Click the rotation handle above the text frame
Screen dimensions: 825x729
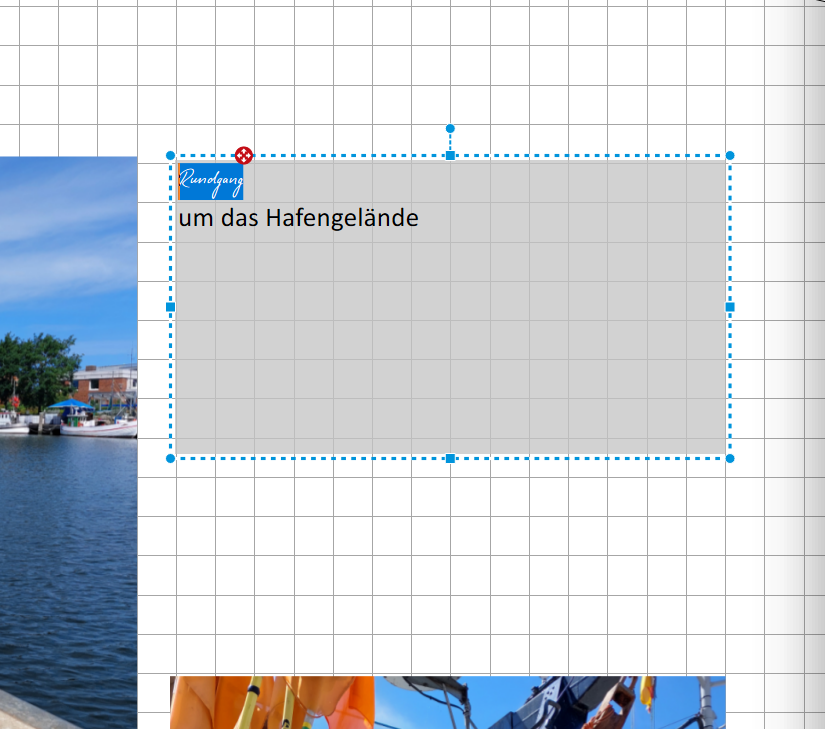tap(450, 128)
